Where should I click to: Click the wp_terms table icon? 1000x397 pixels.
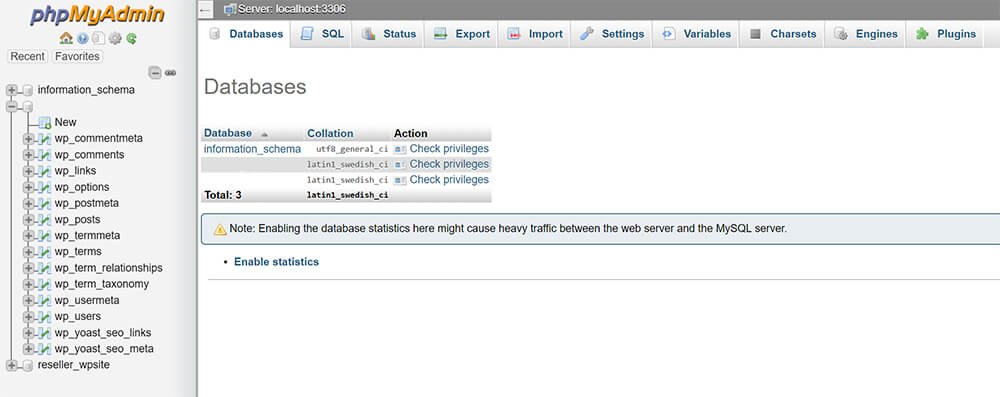coord(44,251)
